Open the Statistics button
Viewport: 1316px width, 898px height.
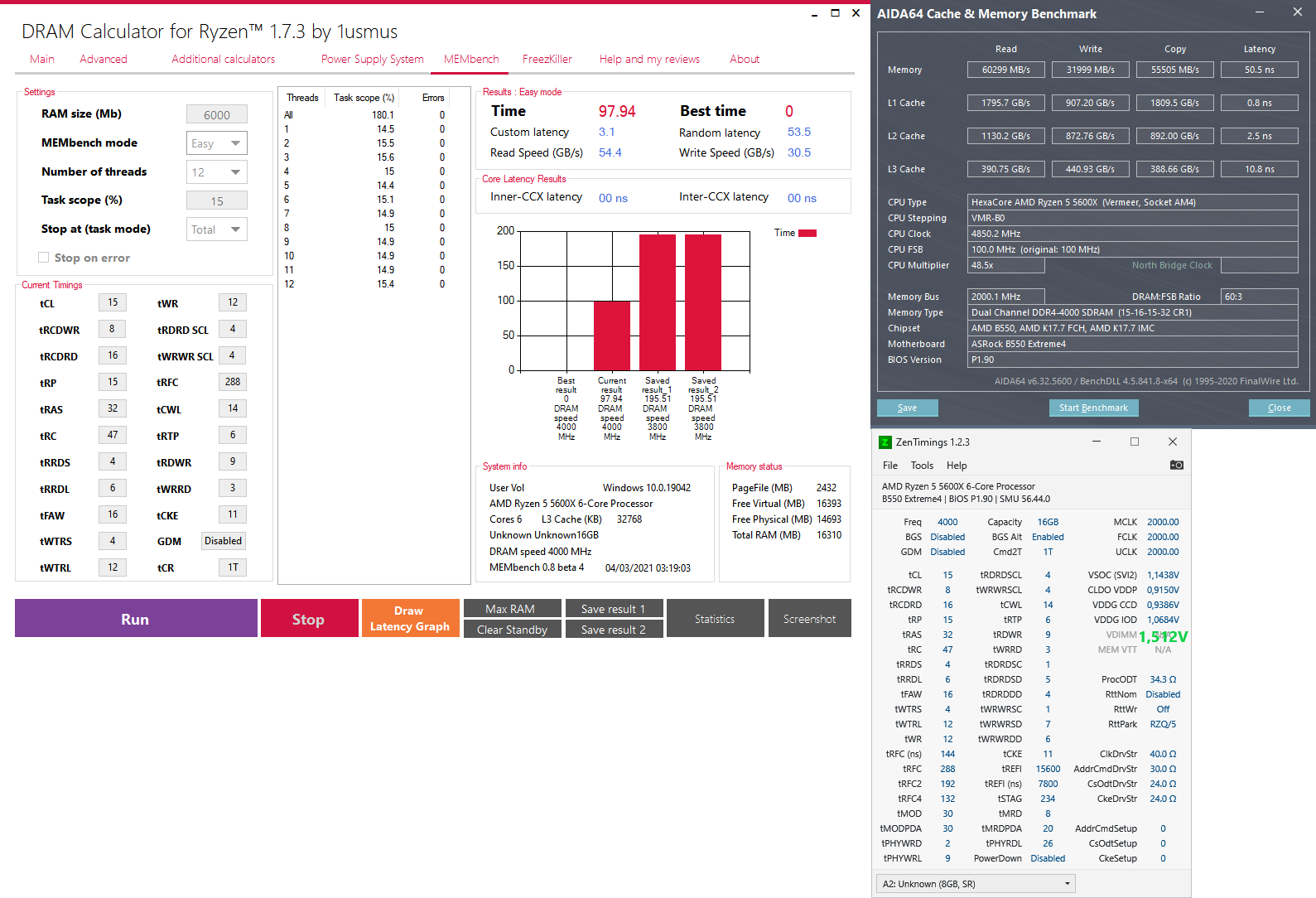pos(716,618)
